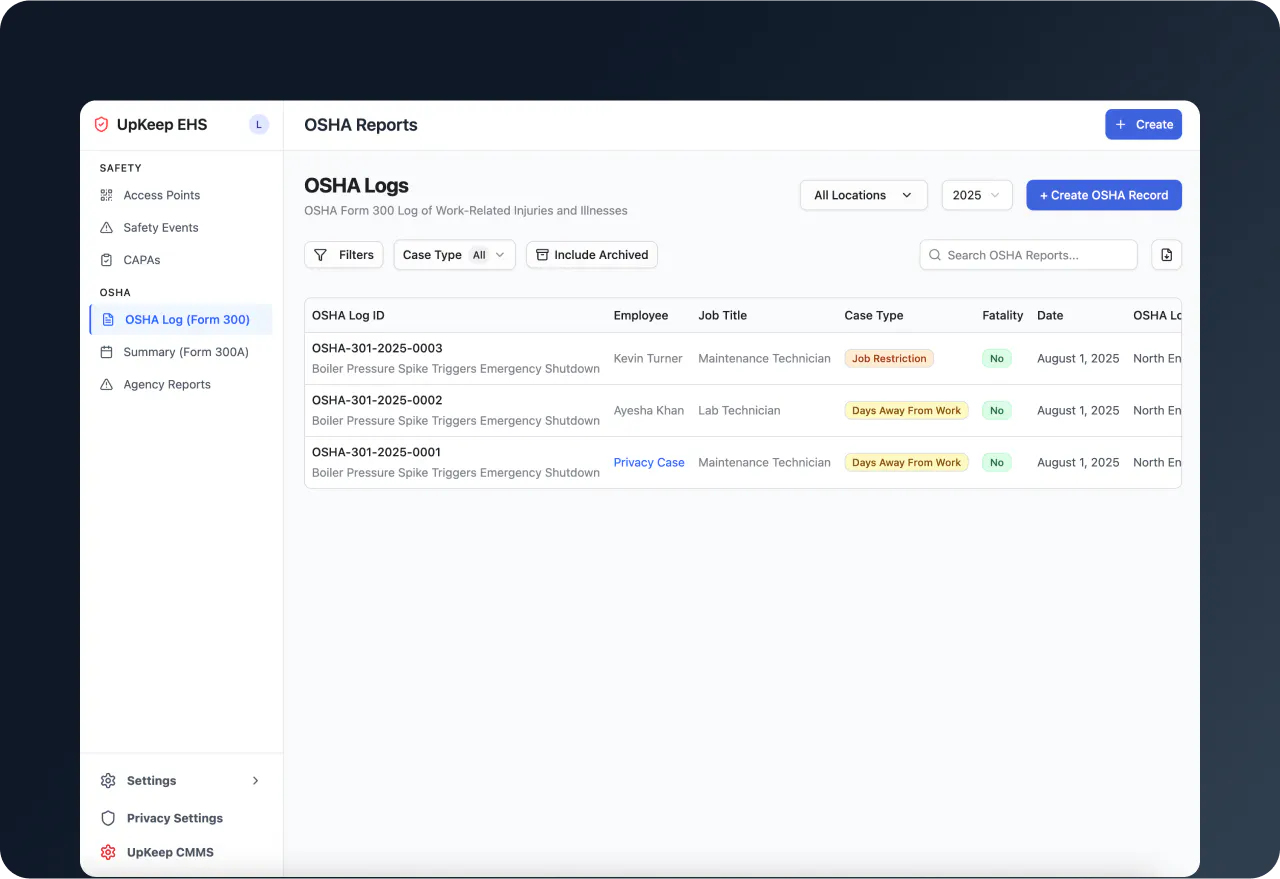Click the UpKeep EHS shield logo

click(101, 125)
